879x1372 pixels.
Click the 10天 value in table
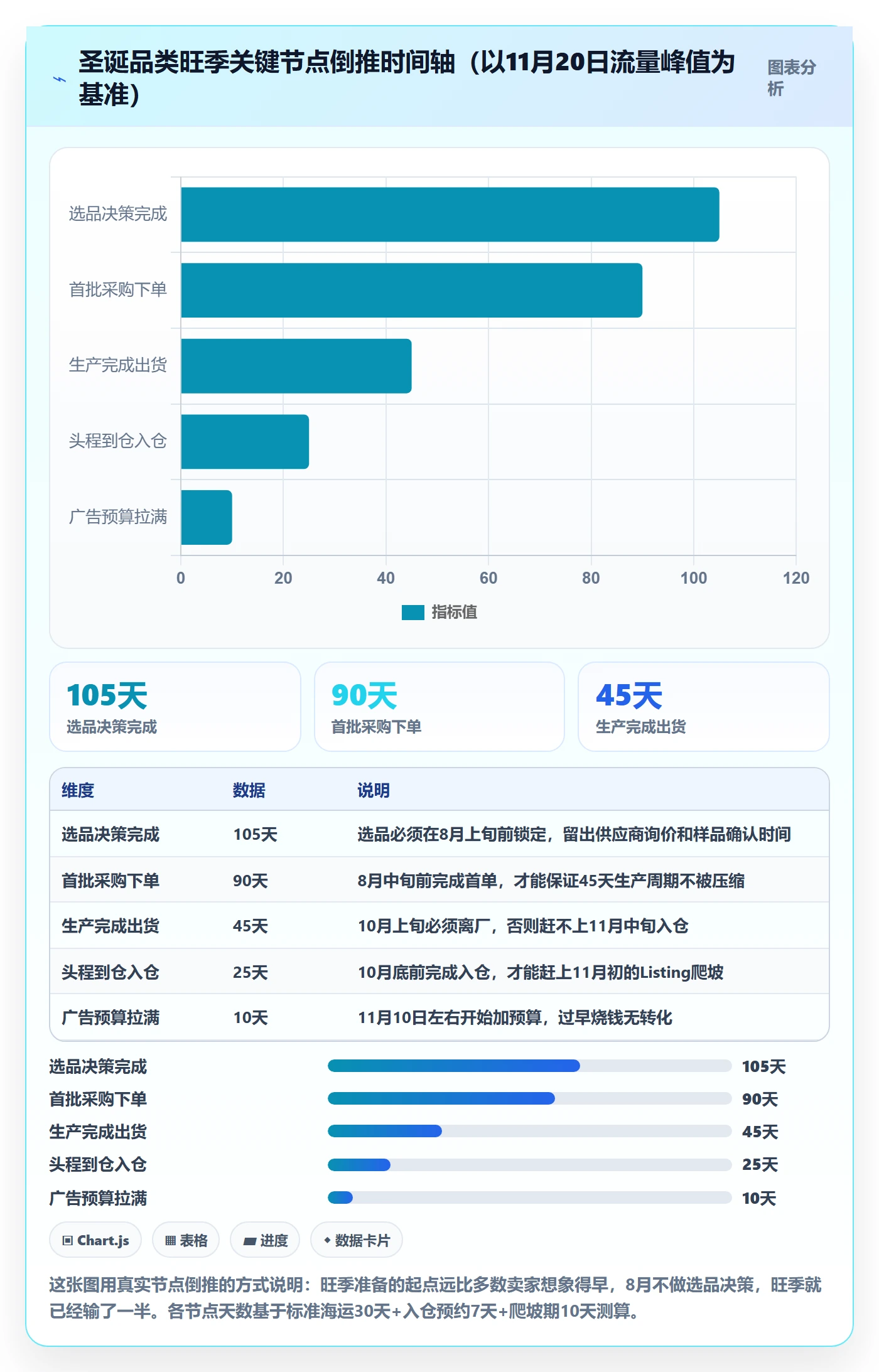coord(251,1017)
